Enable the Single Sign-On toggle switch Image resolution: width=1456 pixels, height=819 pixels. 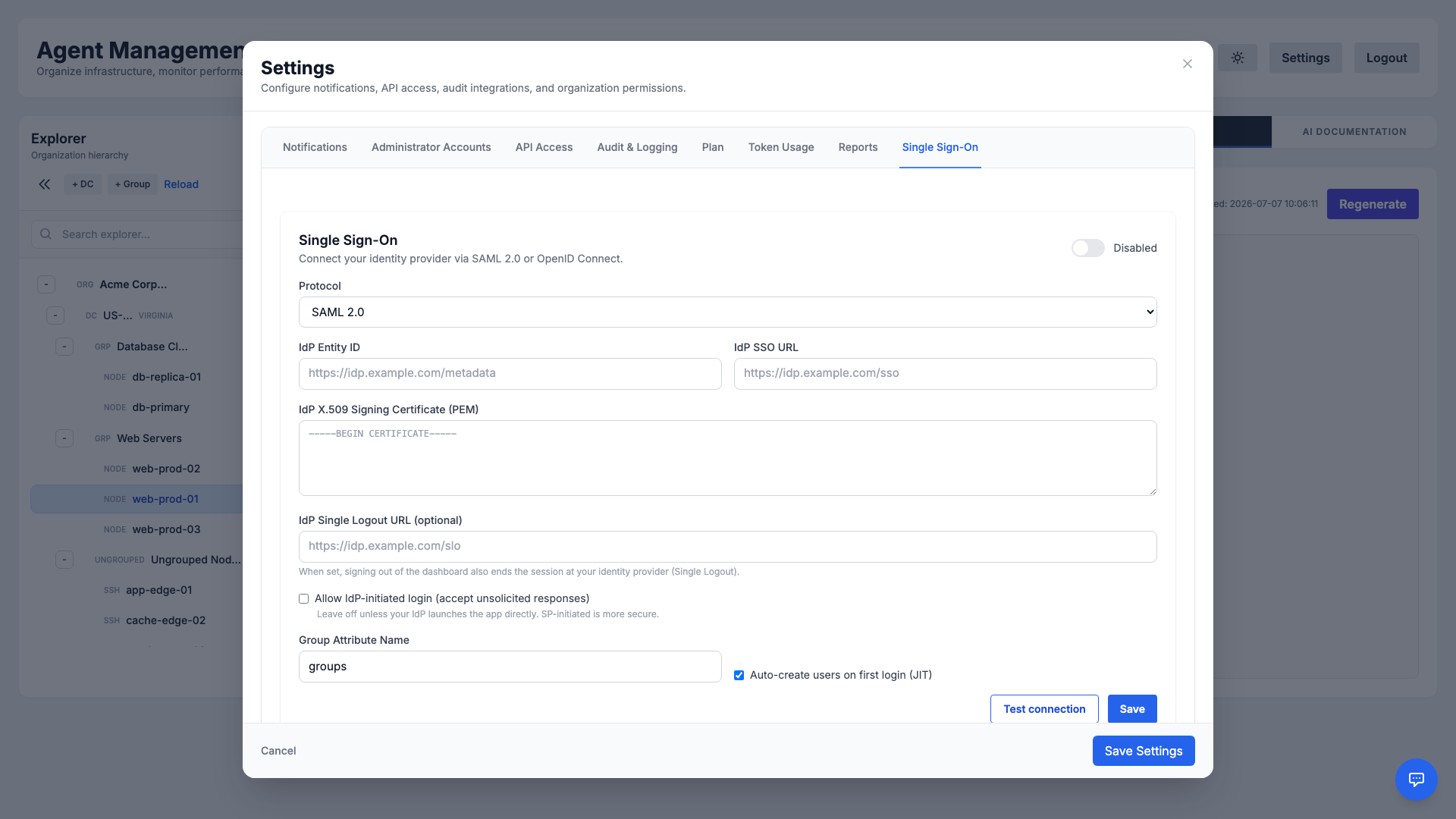1087,248
